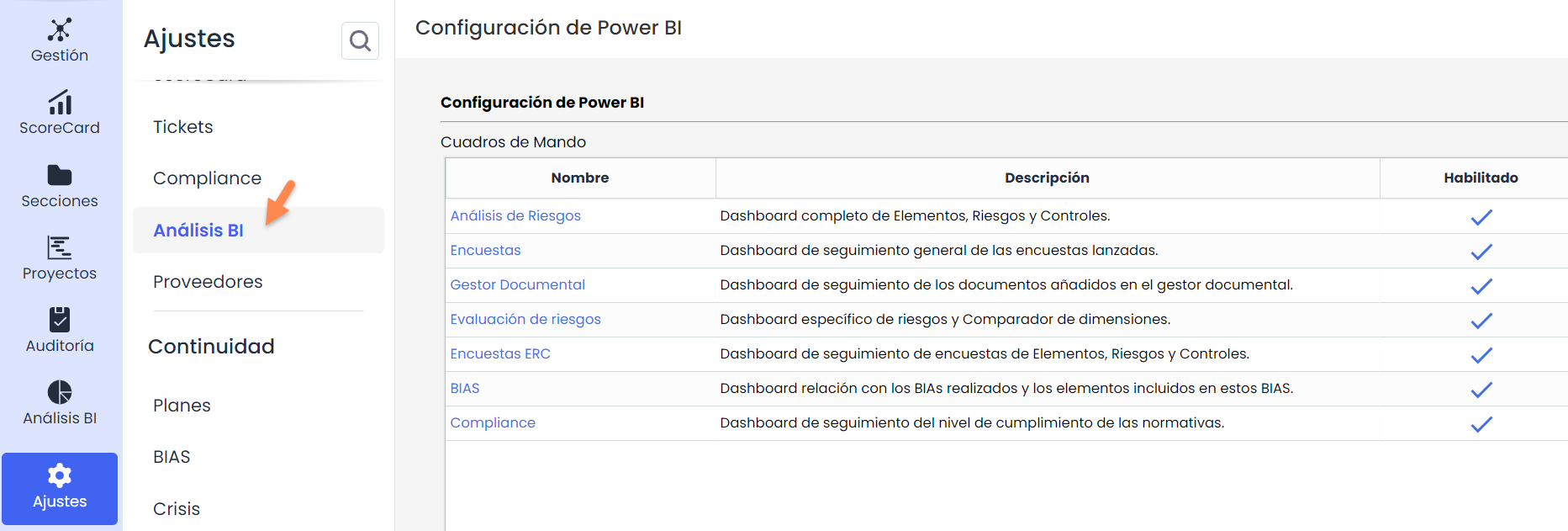Viewport: 1568px width, 531px height.
Task: Open the Proyectos icon in sidebar
Action: coord(60,248)
